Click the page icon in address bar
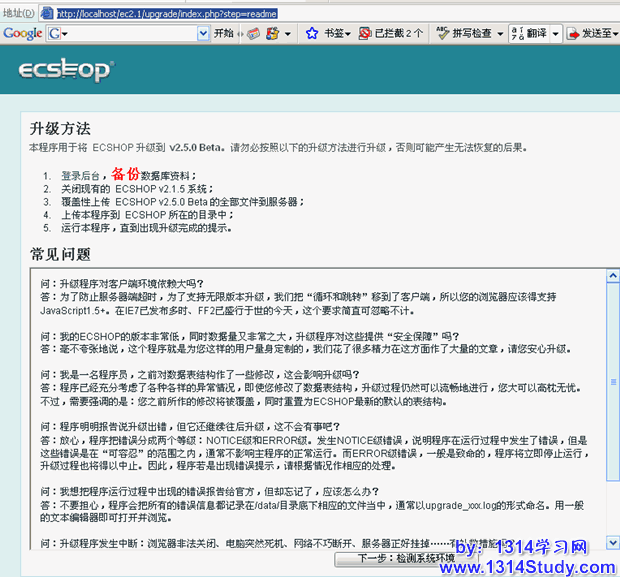This screenshot has height=577, width=620. [46, 13]
